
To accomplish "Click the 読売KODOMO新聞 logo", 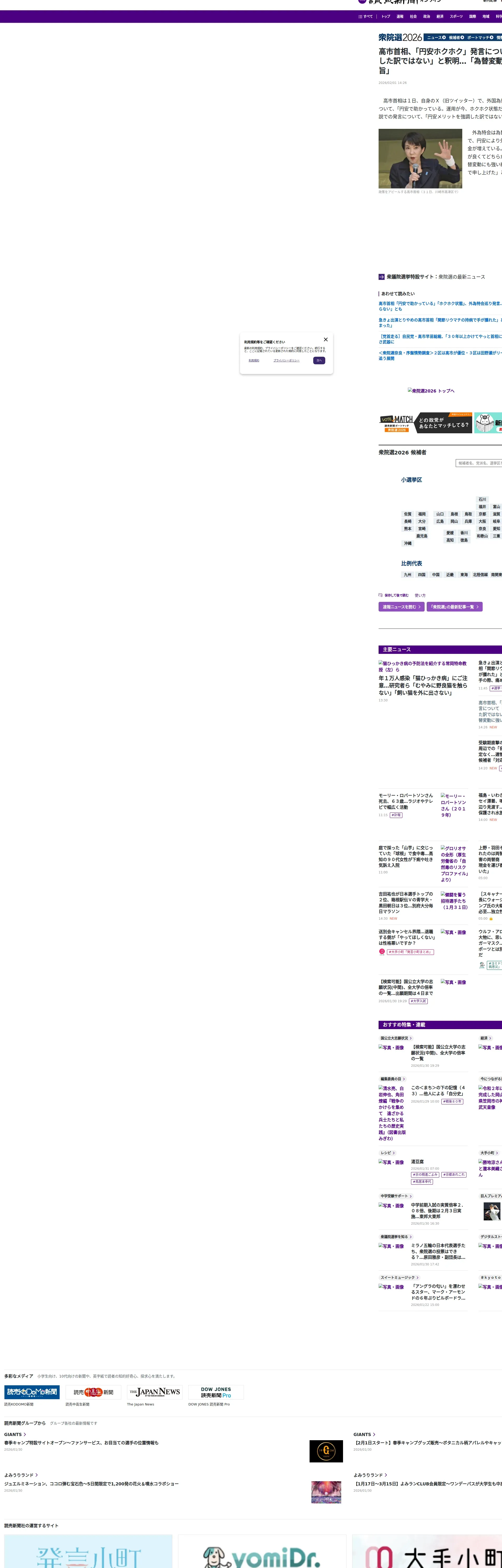I will (32, 1392).
